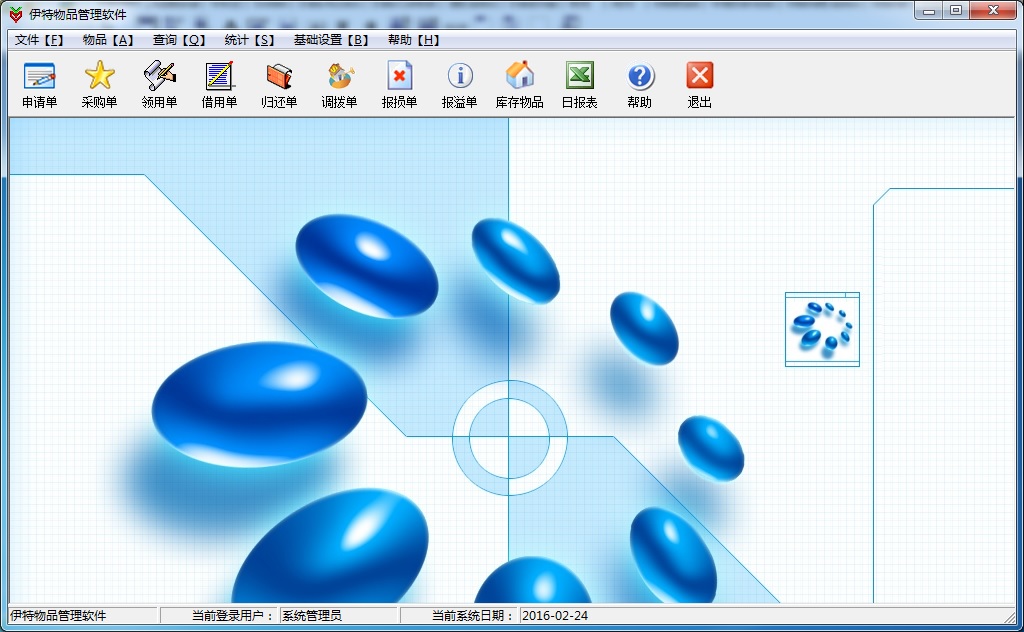Open the 库存物品 inventory house icon
This screenshot has height=632, width=1024.
[x=520, y=85]
